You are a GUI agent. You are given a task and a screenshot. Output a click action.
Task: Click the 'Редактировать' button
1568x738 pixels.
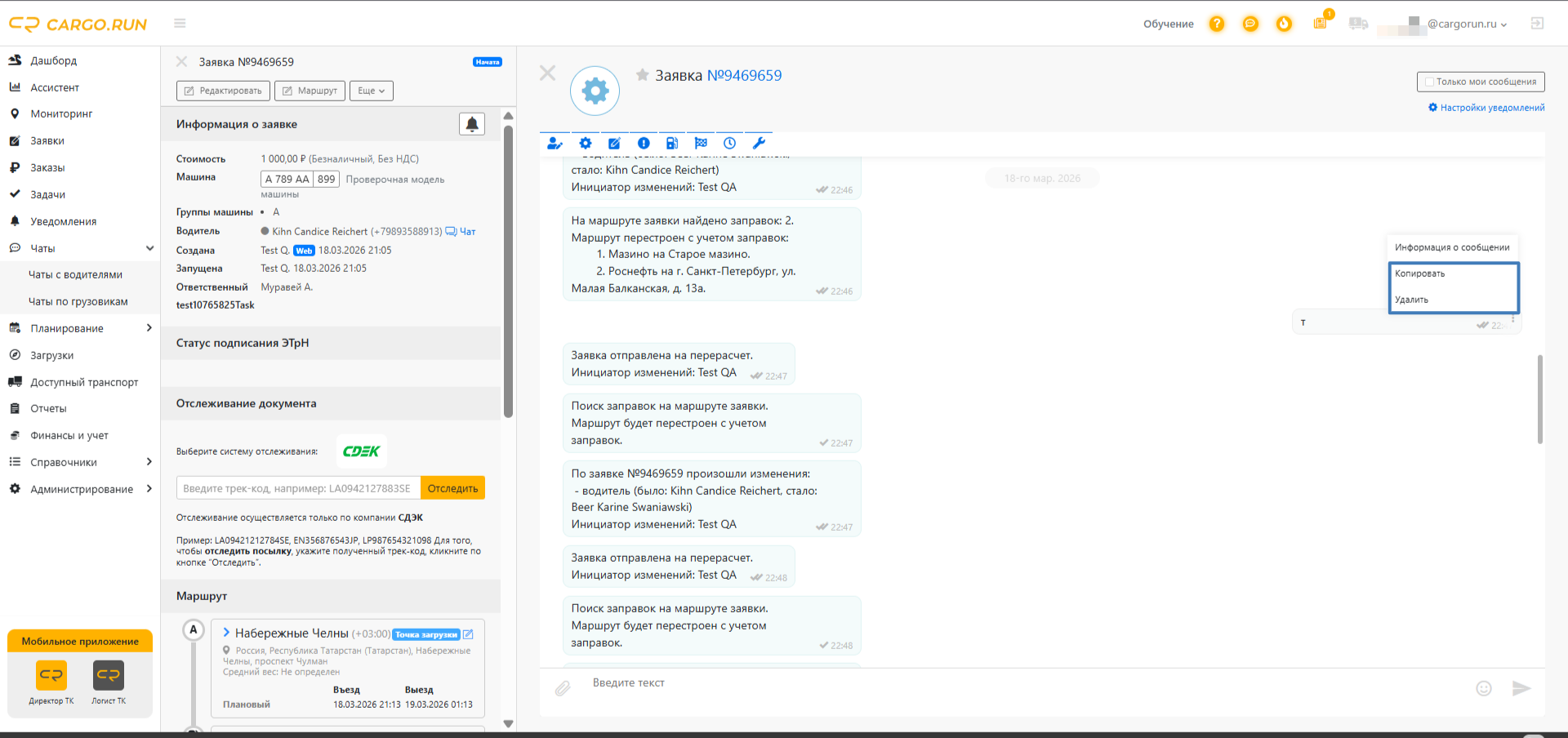[223, 91]
